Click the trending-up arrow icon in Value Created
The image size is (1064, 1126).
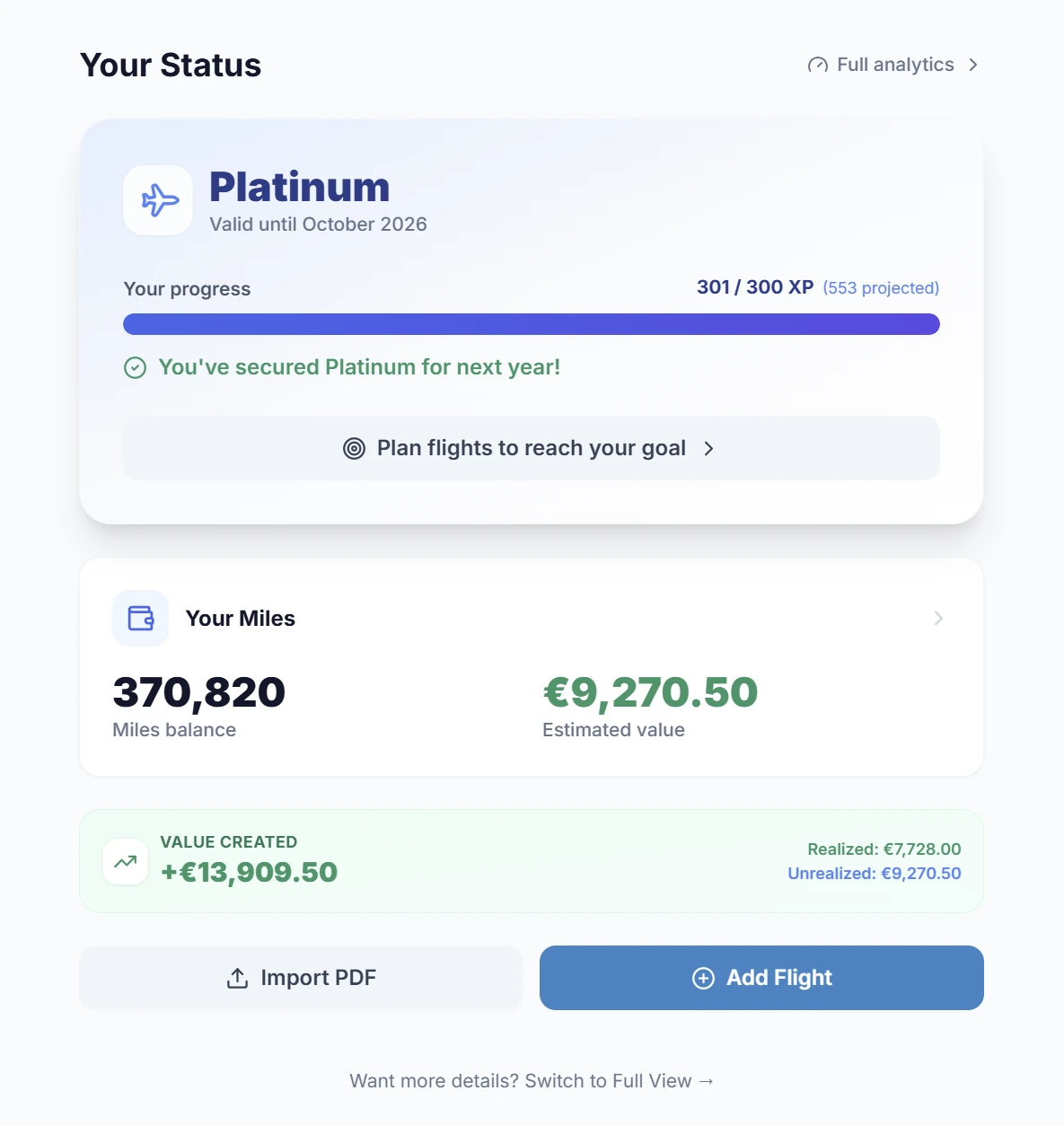click(x=126, y=862)
